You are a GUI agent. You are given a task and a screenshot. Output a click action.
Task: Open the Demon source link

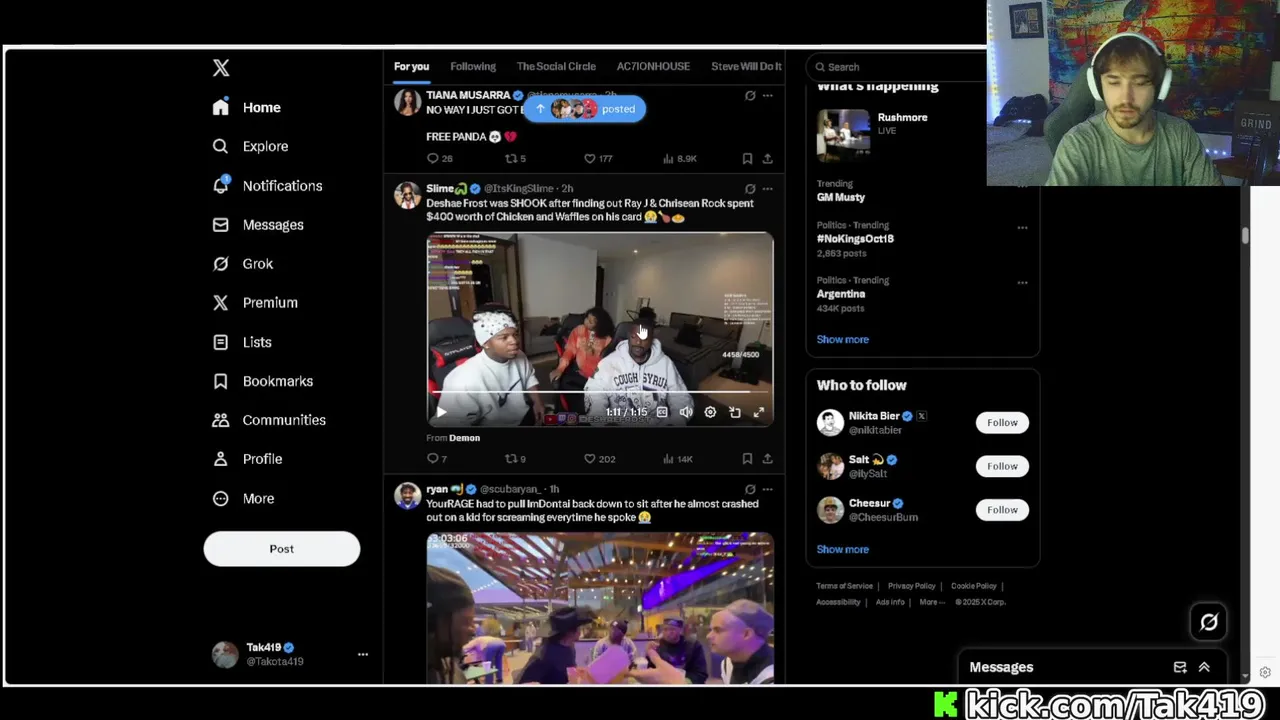coord(465,438)
